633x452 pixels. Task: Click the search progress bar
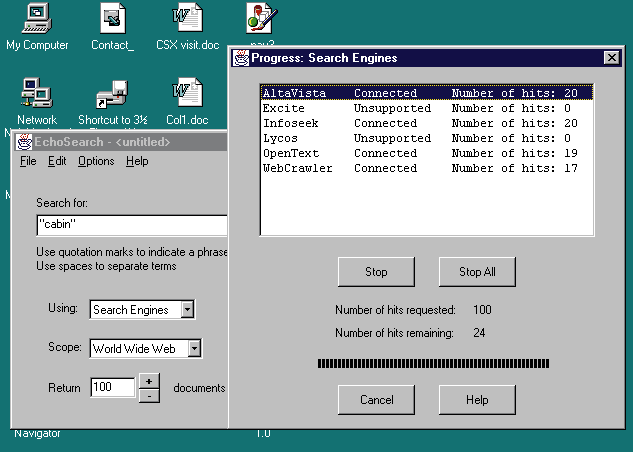[433, 364]
